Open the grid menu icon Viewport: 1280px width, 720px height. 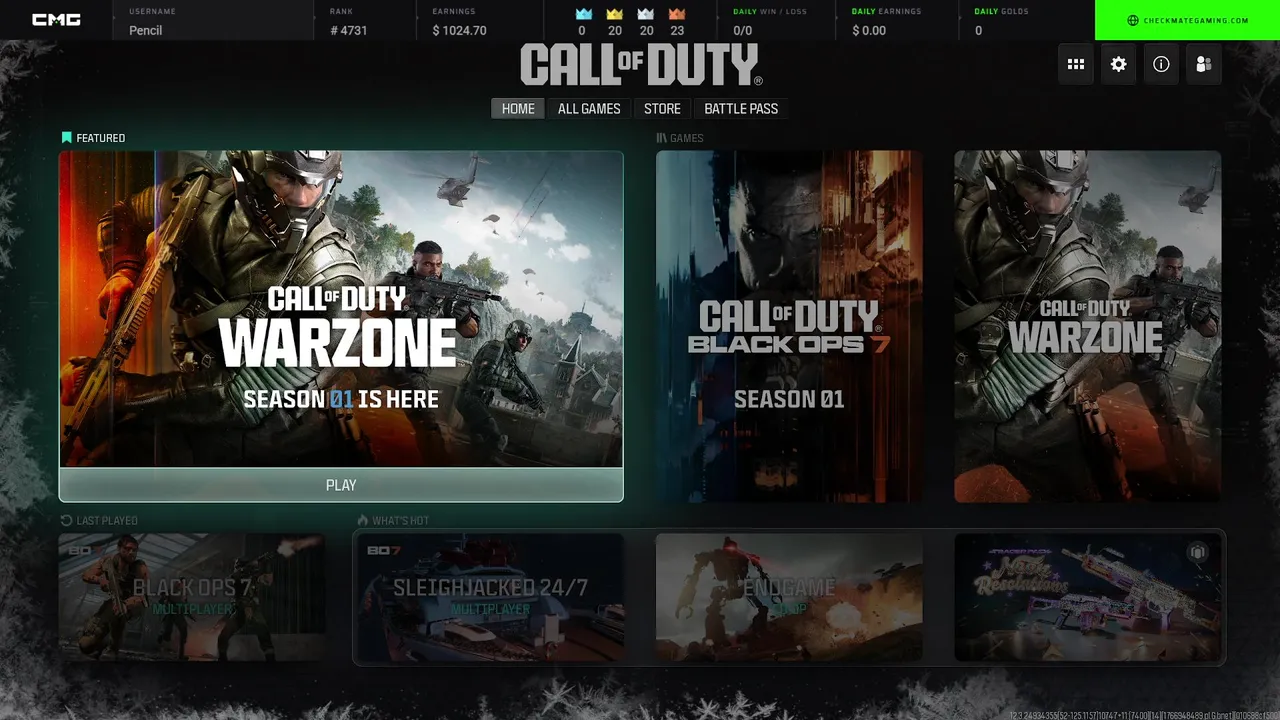1076,64
